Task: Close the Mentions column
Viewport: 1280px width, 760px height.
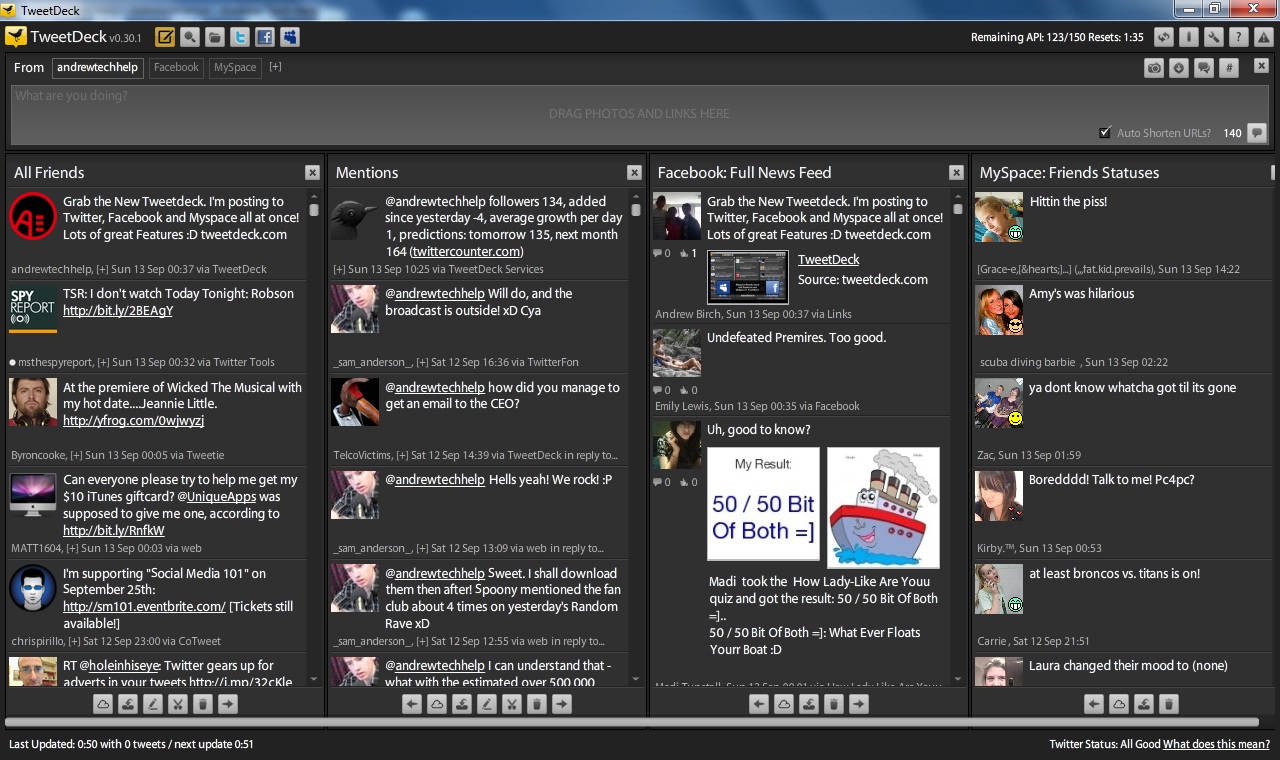Action: (x=634, y=173)
